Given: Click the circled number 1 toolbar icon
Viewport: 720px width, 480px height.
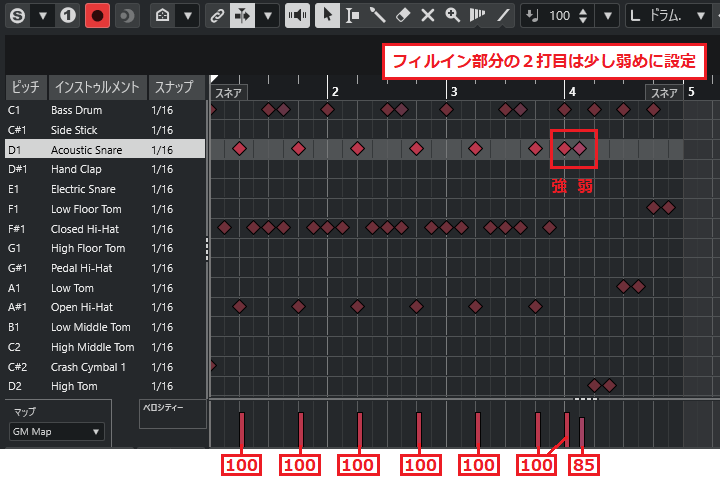Looking at the screenshot, I should pos(68,16).
